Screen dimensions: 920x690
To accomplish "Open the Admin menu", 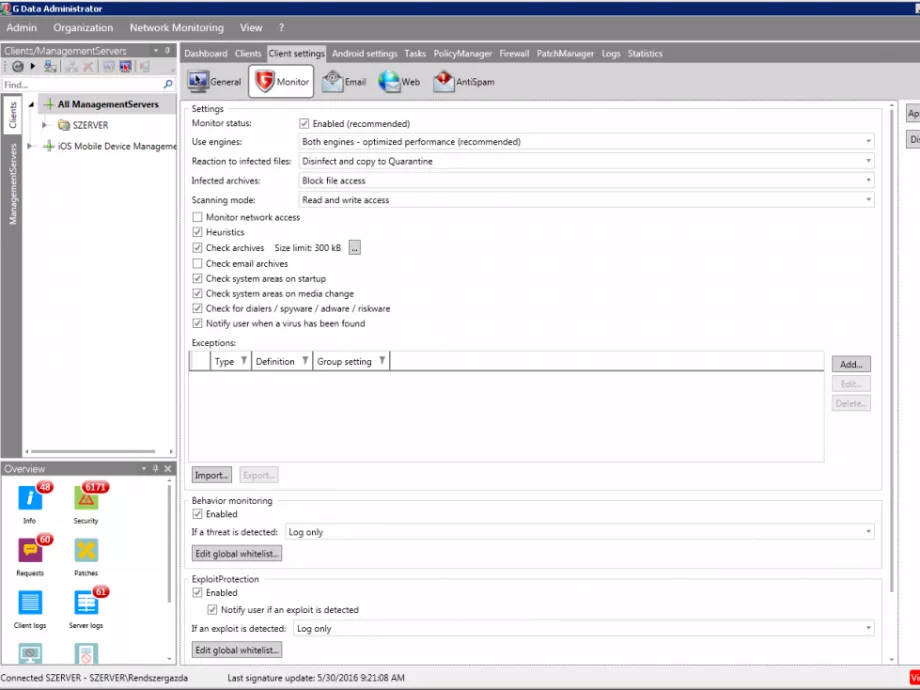I will tap(22, 28).
